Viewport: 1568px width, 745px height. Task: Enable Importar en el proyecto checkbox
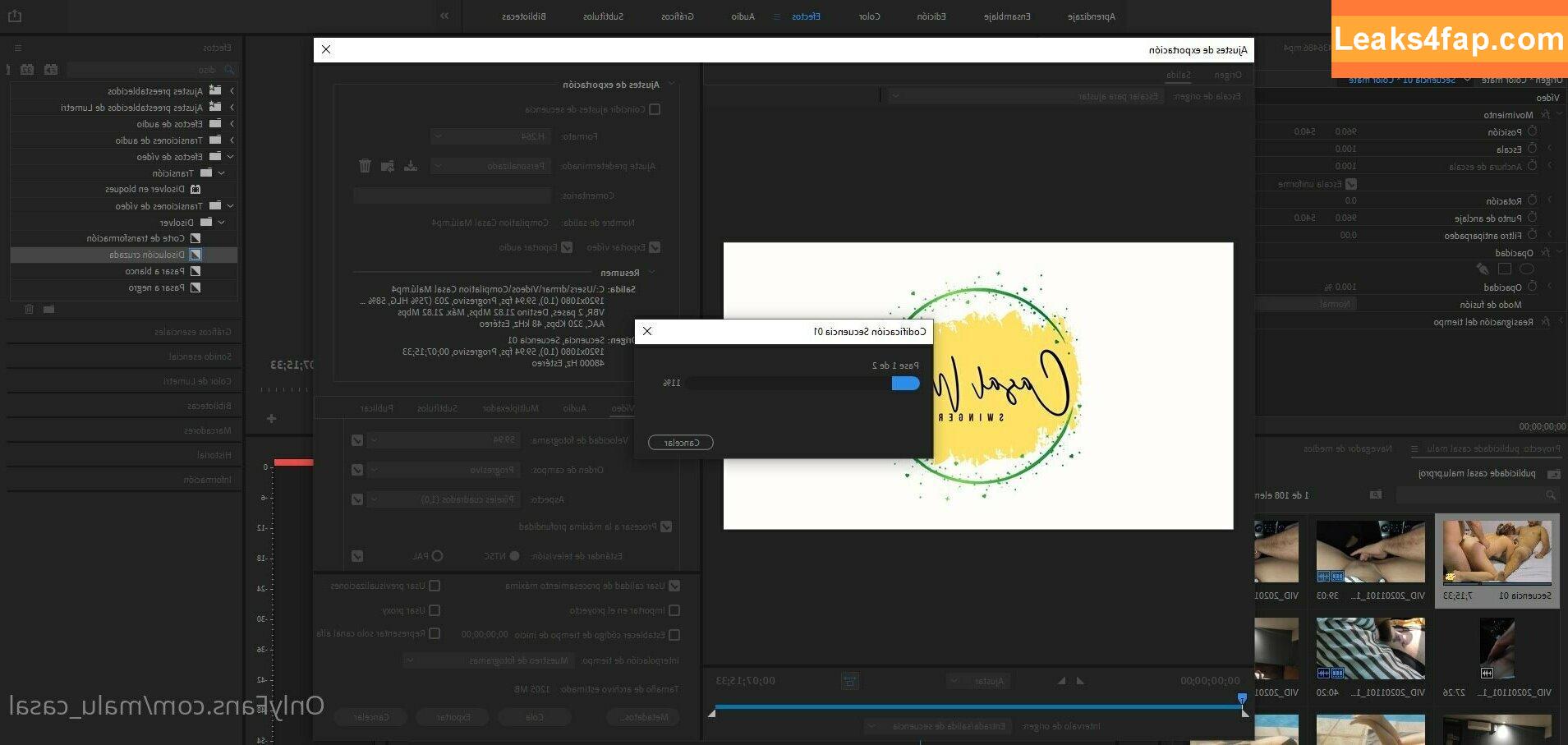pos(674,610)
